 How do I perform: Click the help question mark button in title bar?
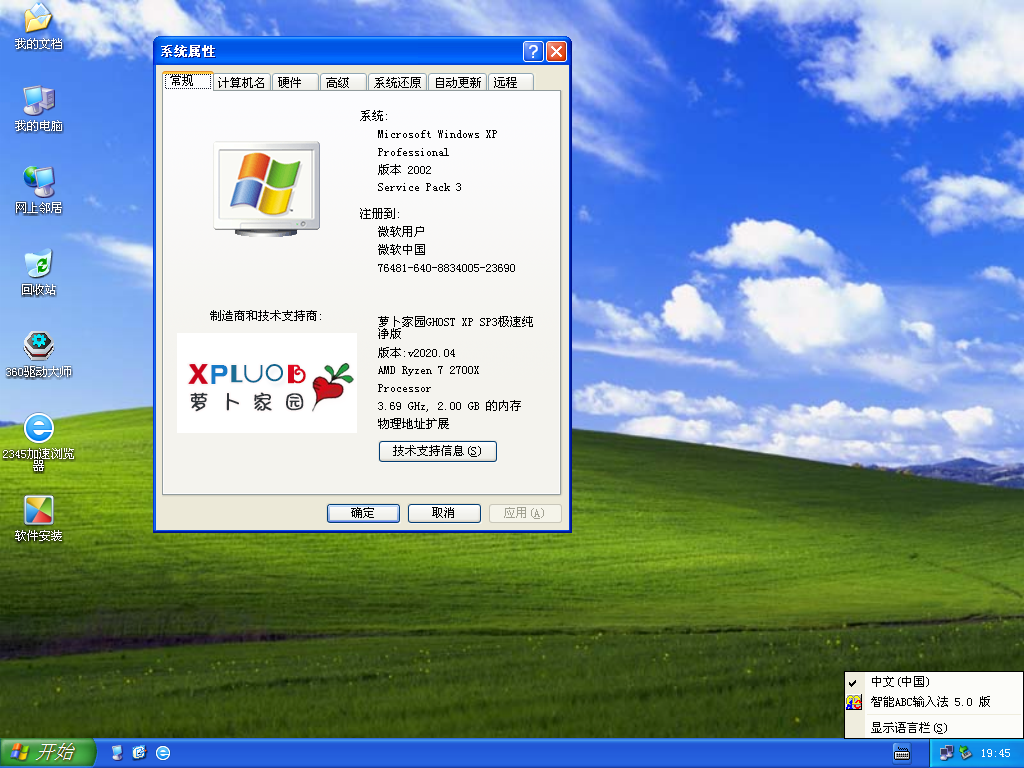pyautogui.click(x=533, y=52)
